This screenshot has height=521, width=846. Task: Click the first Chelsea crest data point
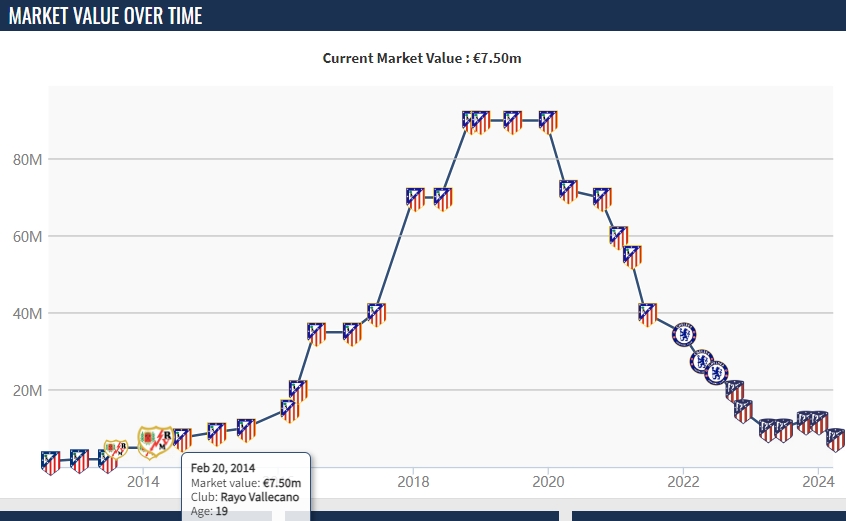click(685, 334)
